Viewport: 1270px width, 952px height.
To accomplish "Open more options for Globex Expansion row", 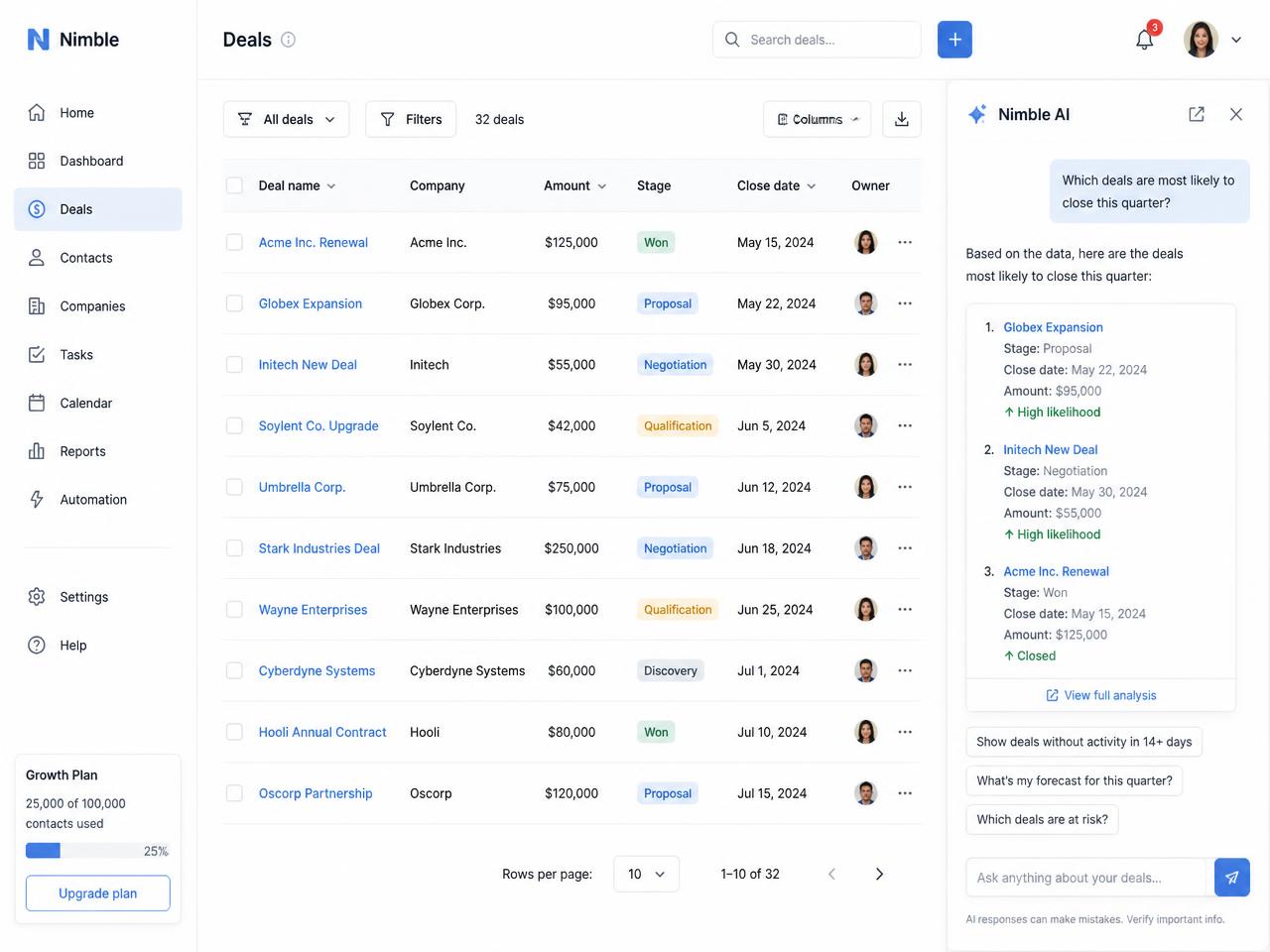I will (x=905, y=303).
